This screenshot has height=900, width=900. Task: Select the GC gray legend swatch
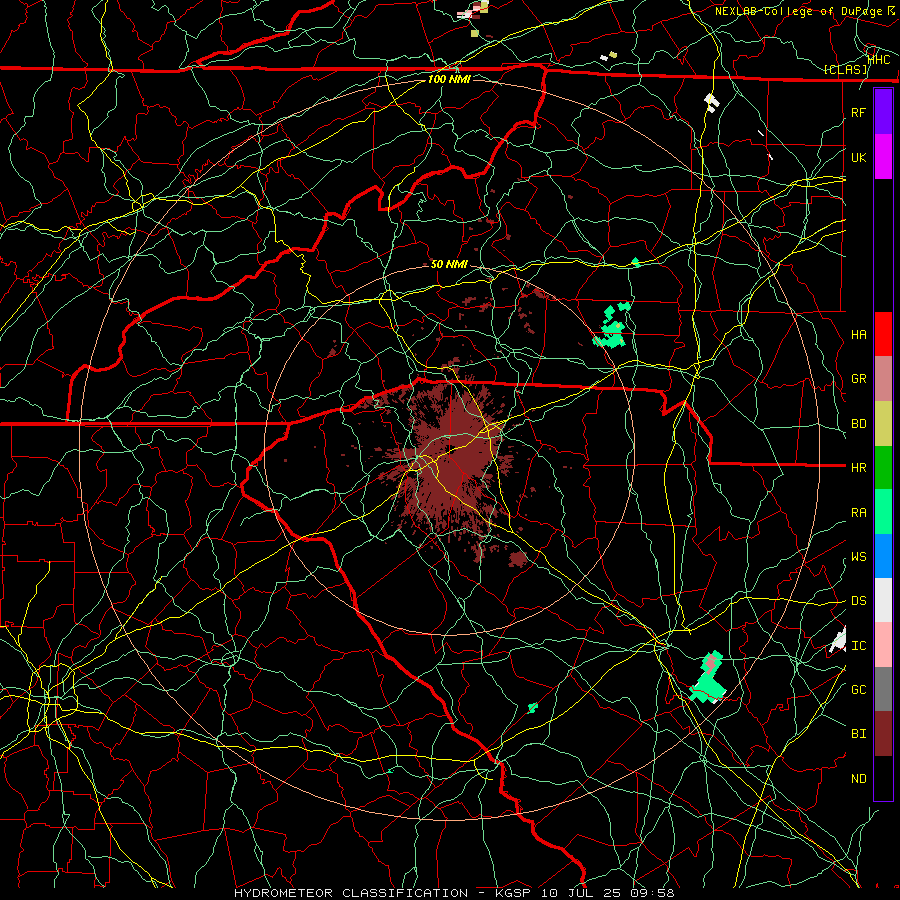883,689
